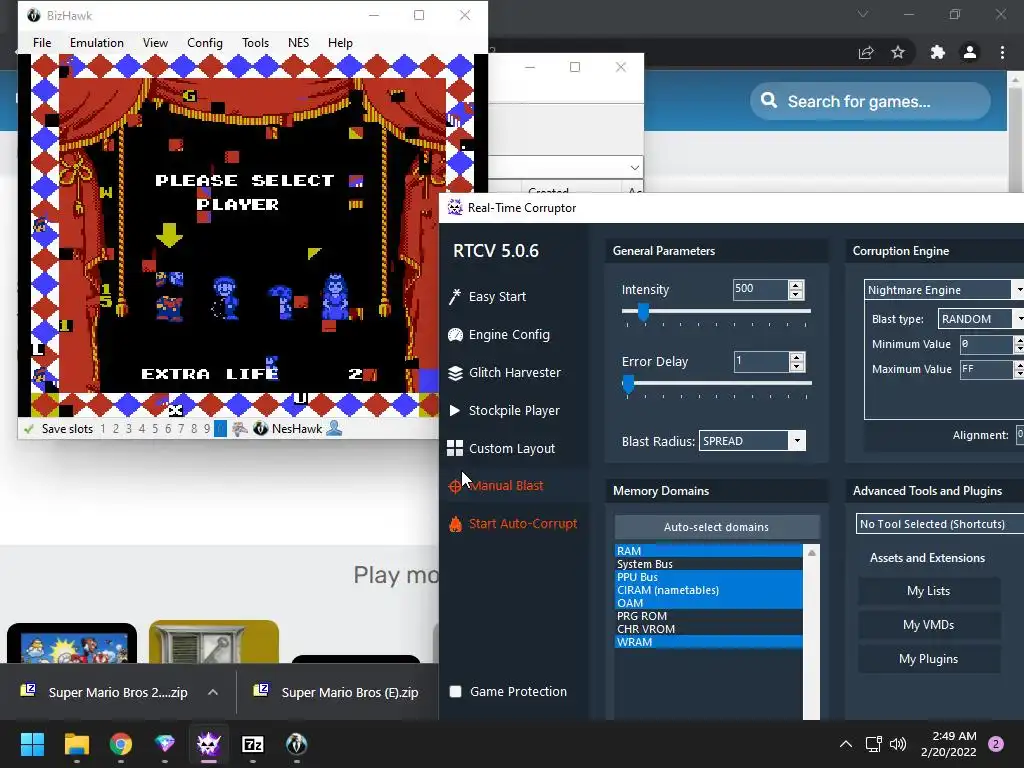The height and width of the screenshot is (768, 1024).
Task: Open Custom Layout
Action: (x=502, y=448)
